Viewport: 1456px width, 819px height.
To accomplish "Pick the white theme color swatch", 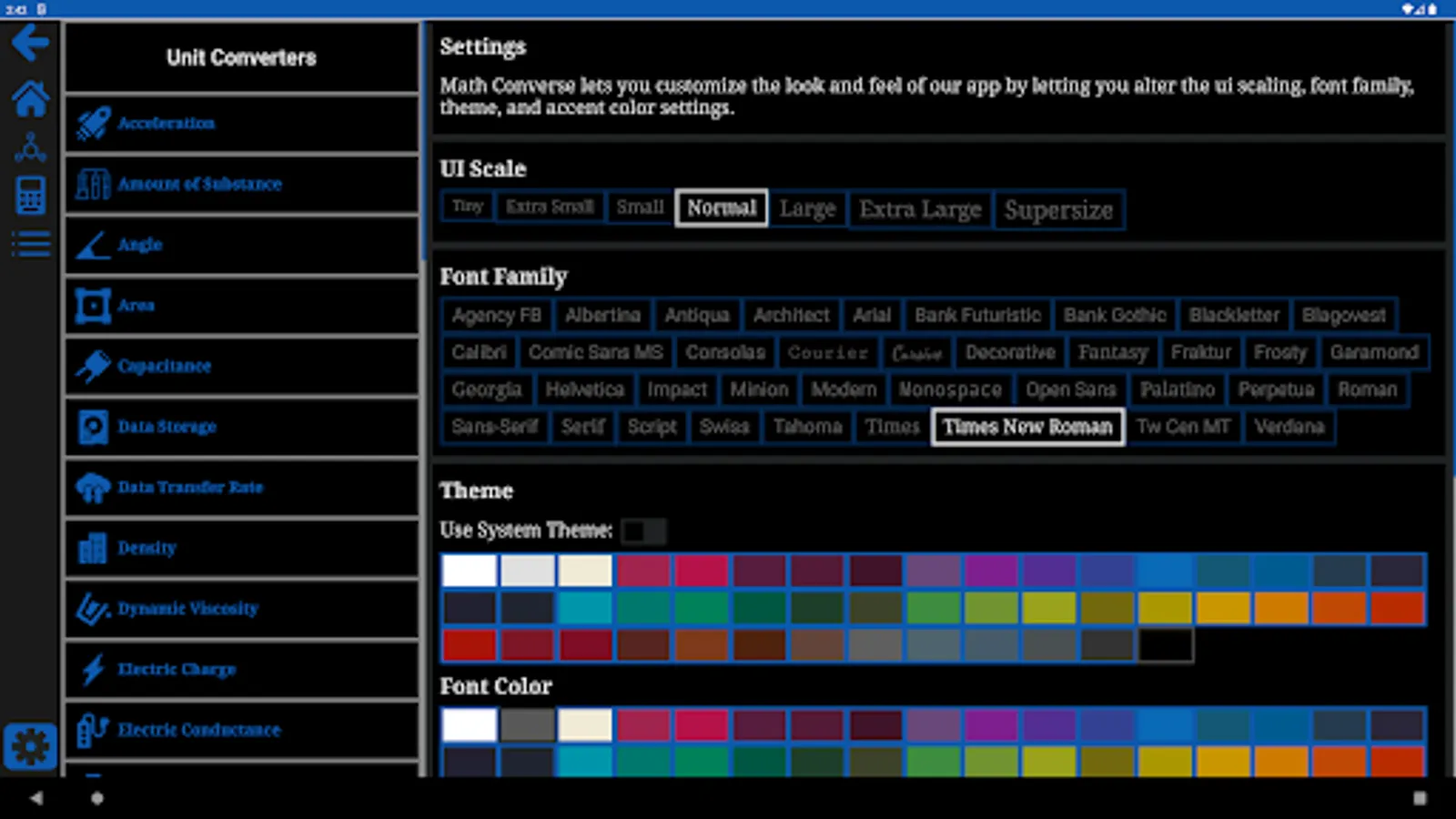I will [x=469, y=571].
